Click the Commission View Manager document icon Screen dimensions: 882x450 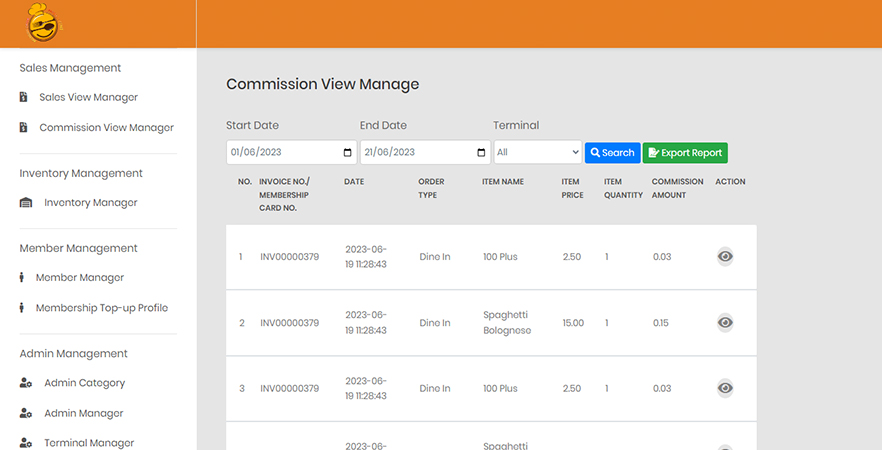(x=24, y=127)
